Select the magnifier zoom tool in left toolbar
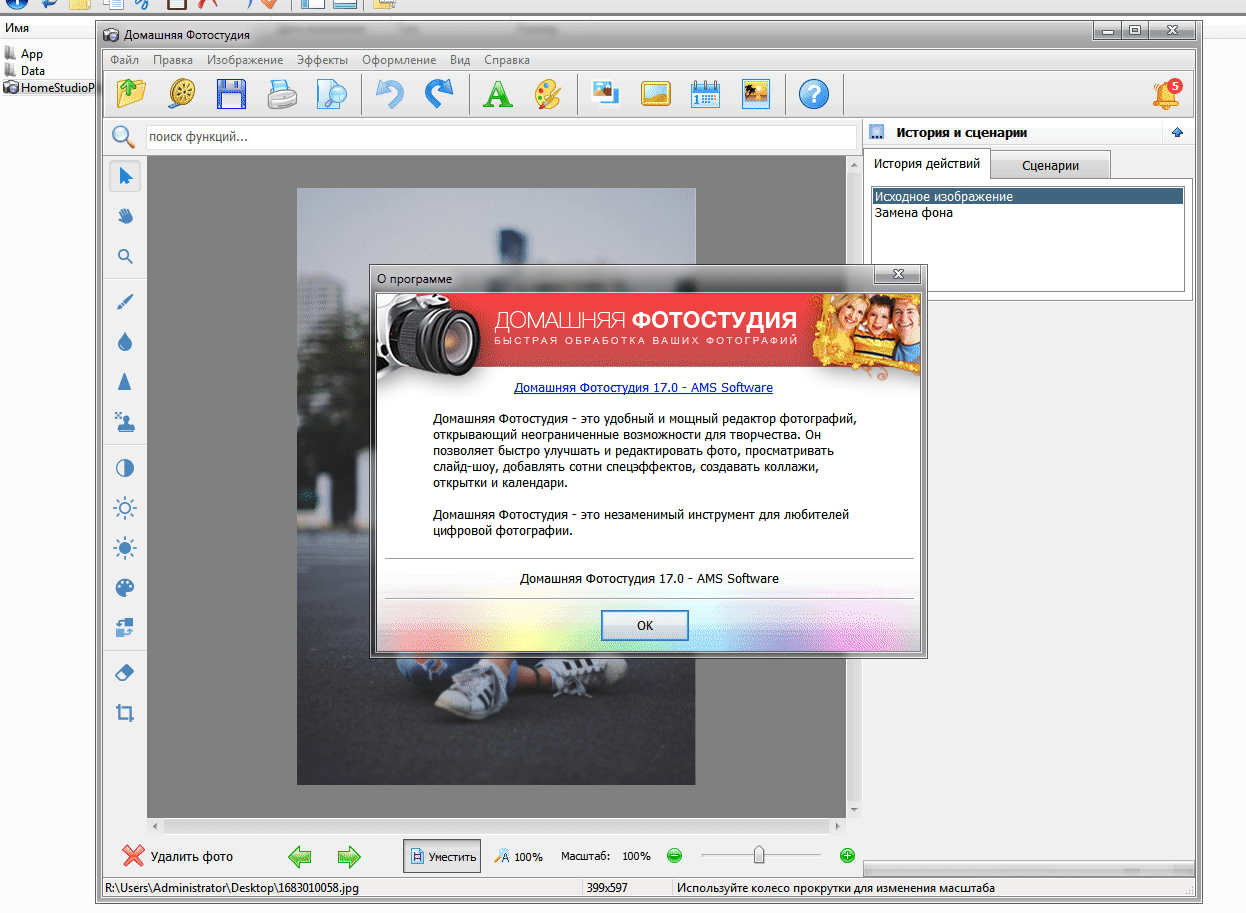Image resolution: width=1246 pixels, height=913 pixels. tap(125, 257)
